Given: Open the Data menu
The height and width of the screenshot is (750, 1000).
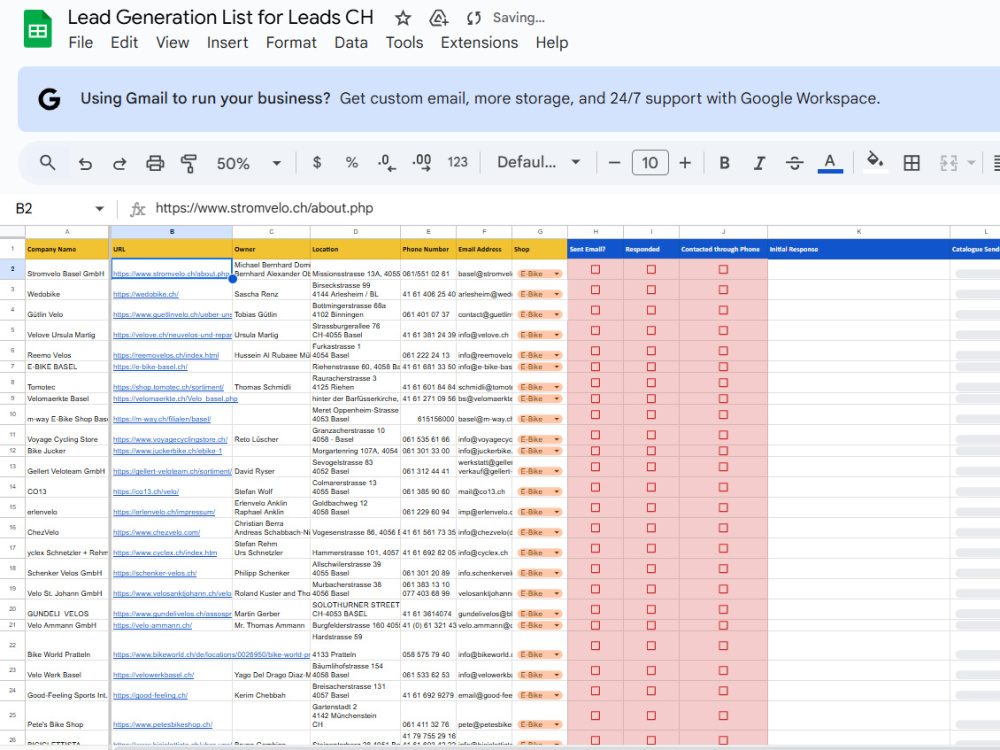Looking at the screenshot, I should click(351, 43).
